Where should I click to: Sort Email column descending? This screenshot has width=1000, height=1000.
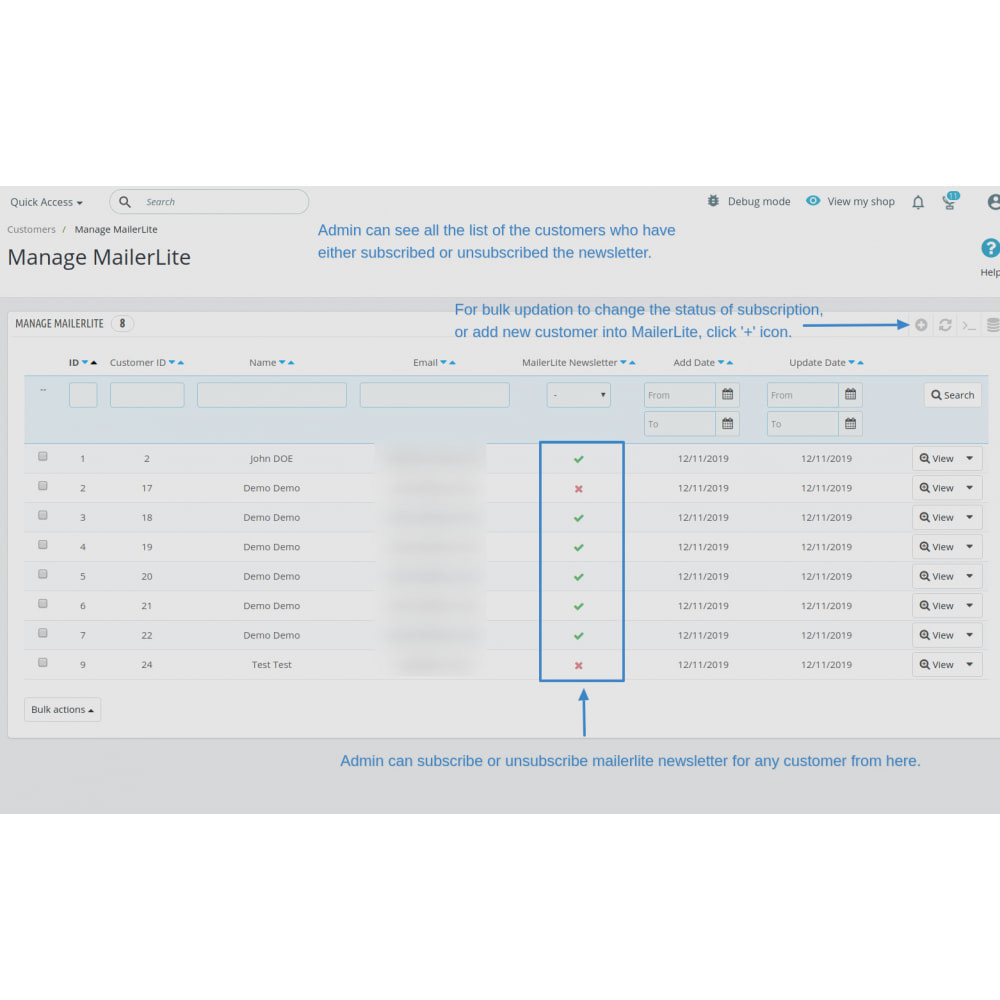443,363
